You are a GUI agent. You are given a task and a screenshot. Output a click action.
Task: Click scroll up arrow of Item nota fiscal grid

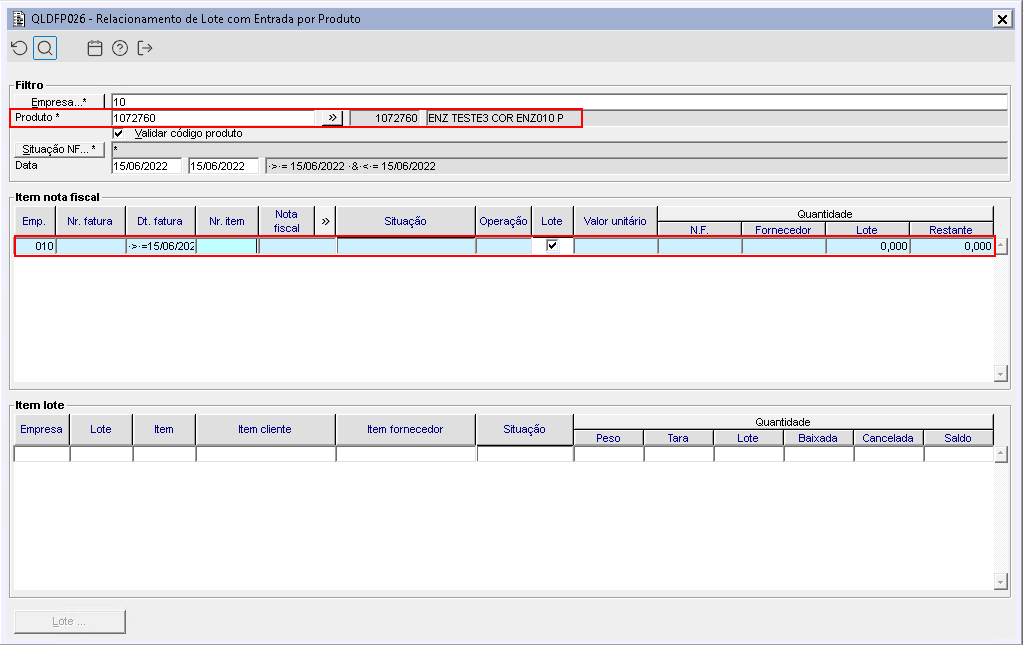click(1000, 246)
